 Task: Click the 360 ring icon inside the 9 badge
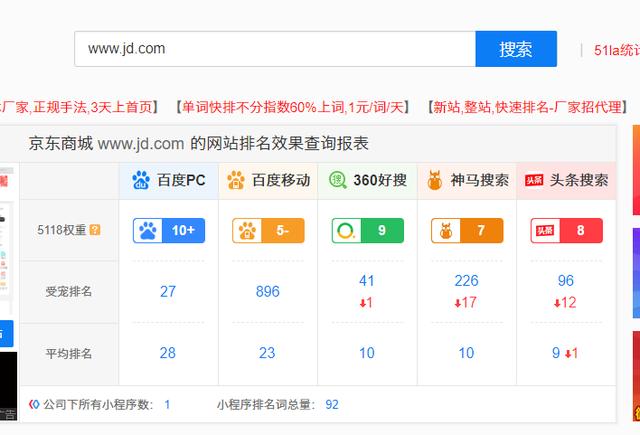[346, 231]
